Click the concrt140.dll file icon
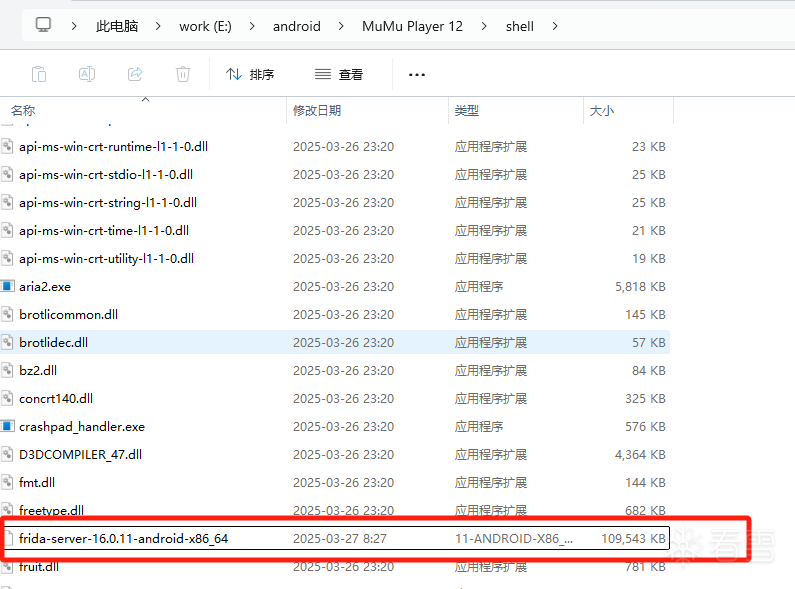Screen dimensions: 795x589 click(x=7, y=398)
